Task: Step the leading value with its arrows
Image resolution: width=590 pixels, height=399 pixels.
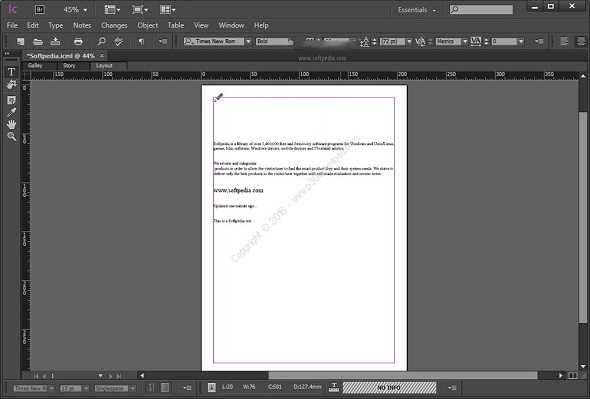Action: tap(374, 42)
